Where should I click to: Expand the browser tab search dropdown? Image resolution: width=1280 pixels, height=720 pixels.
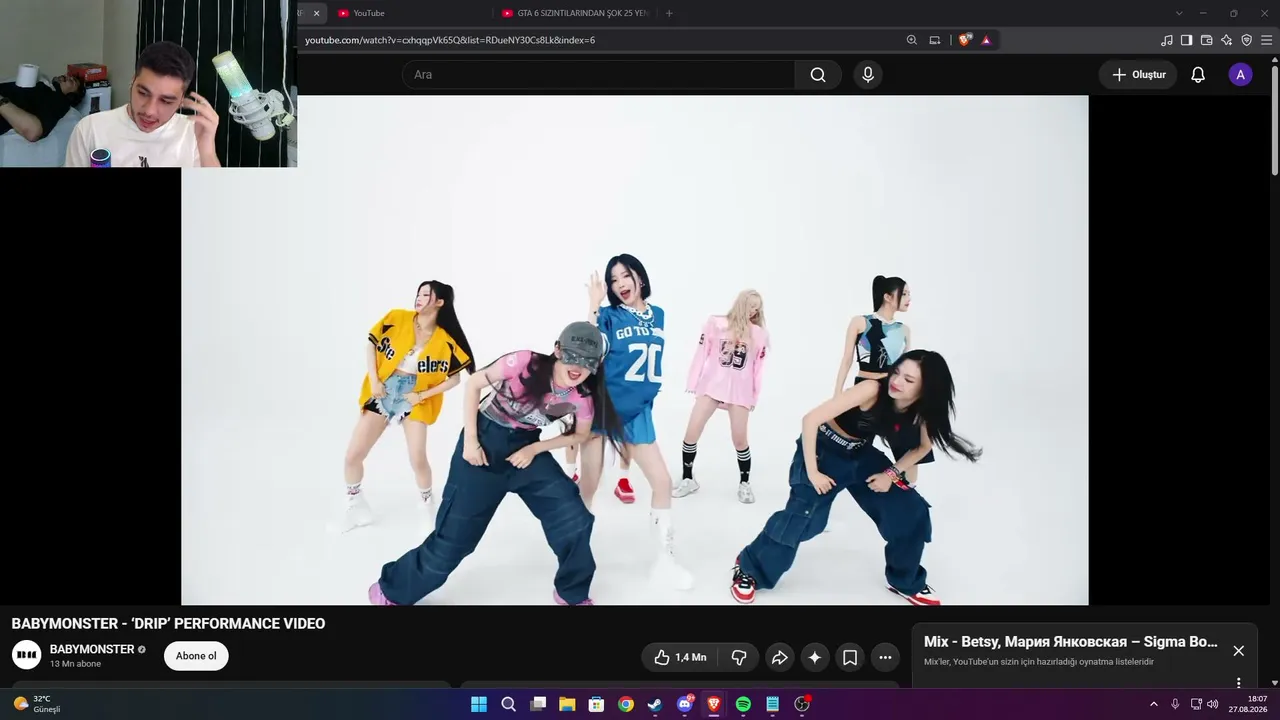(1179, 13)
